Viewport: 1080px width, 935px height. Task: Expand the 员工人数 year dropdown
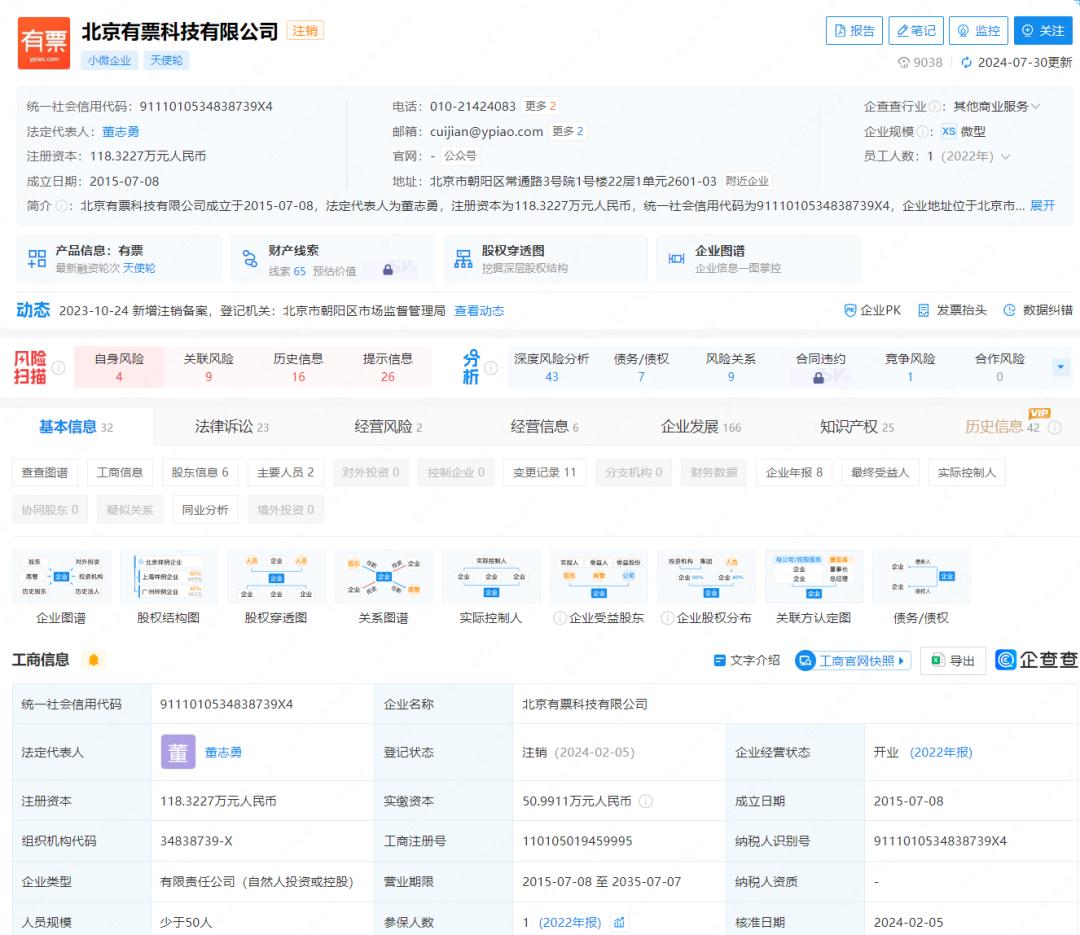tap(1005, 156)
